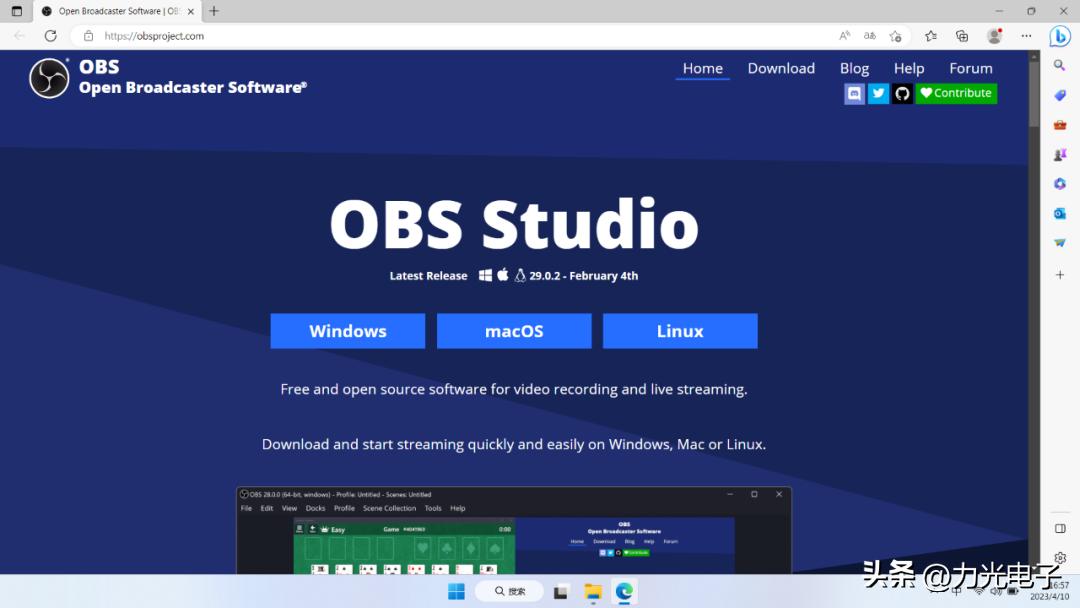
Task: Open the favorites list icon
Action: (931, 36)
